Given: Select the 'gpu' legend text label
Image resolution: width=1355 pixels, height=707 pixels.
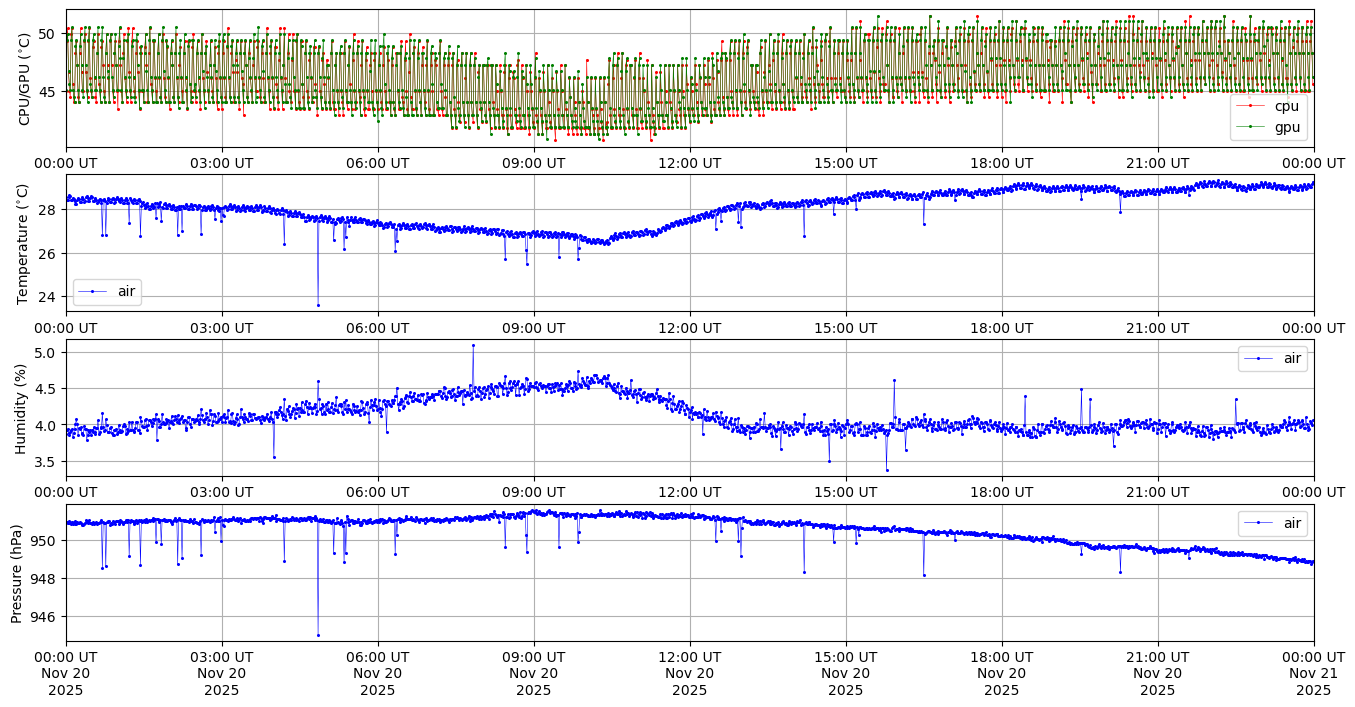Looking at the screenshot, I should pos(1286,127).
